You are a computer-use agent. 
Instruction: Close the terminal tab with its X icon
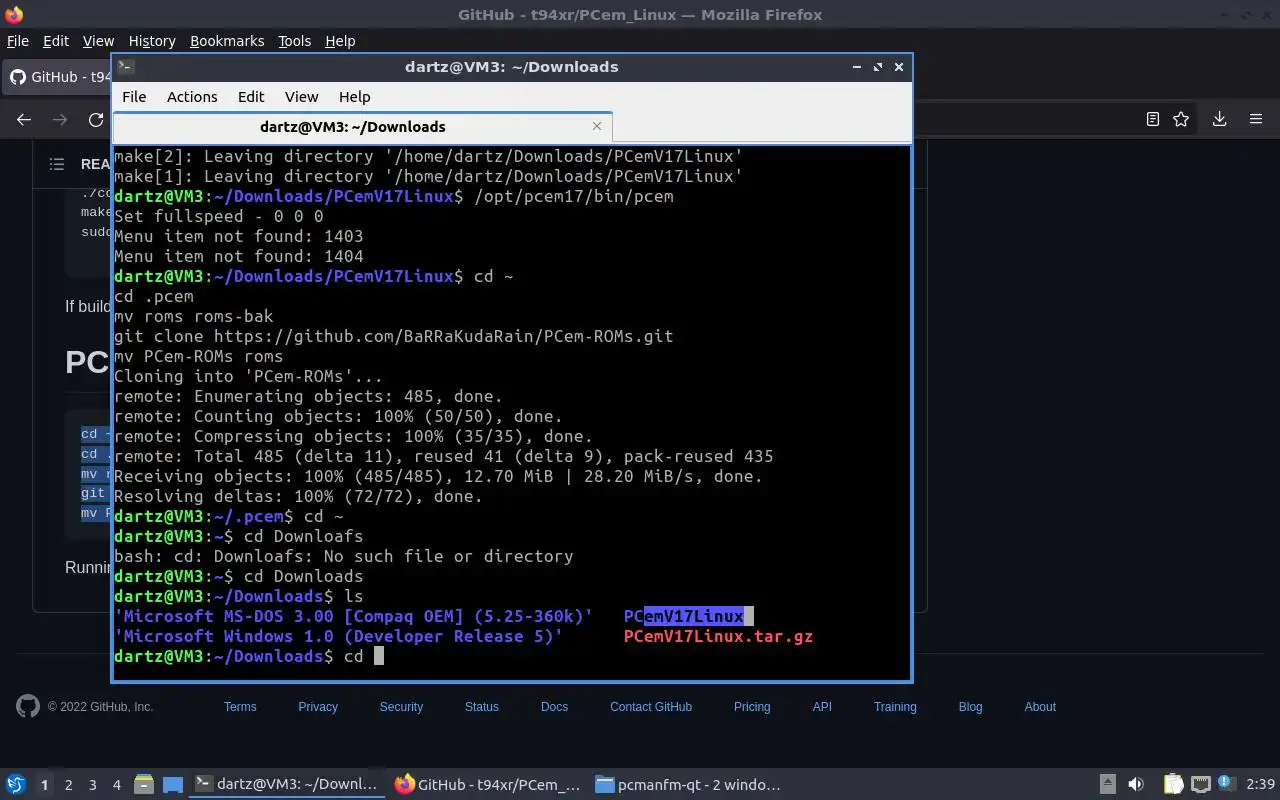597,126
